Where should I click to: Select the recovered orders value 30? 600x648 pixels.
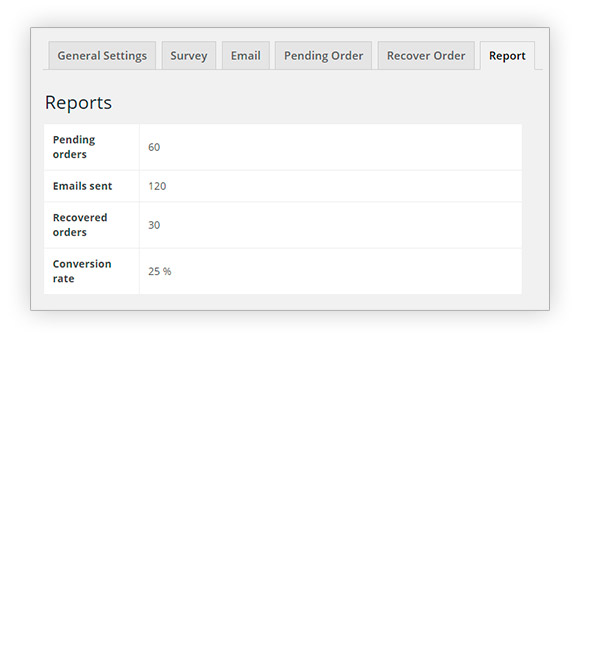coord(154,225)
